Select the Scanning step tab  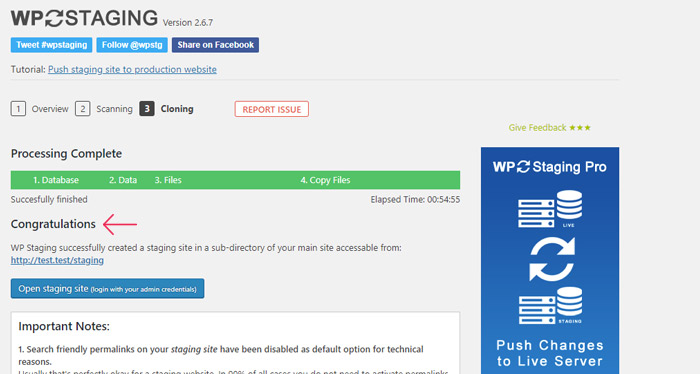[x=114, y=109]
